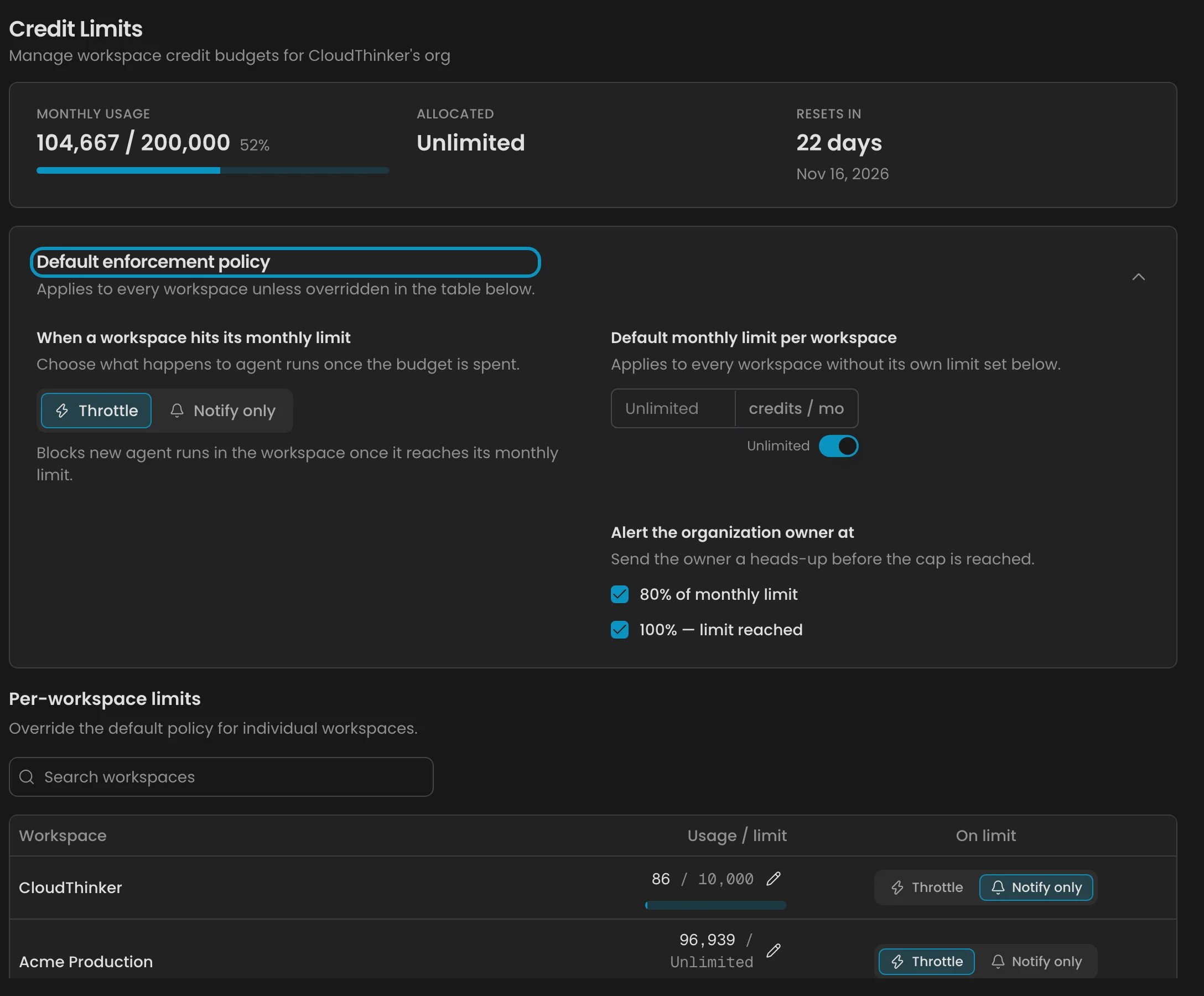Click the Workspace column header
Image resolution: width=1204 pixels, height=996 pixels.
[63, 836]
